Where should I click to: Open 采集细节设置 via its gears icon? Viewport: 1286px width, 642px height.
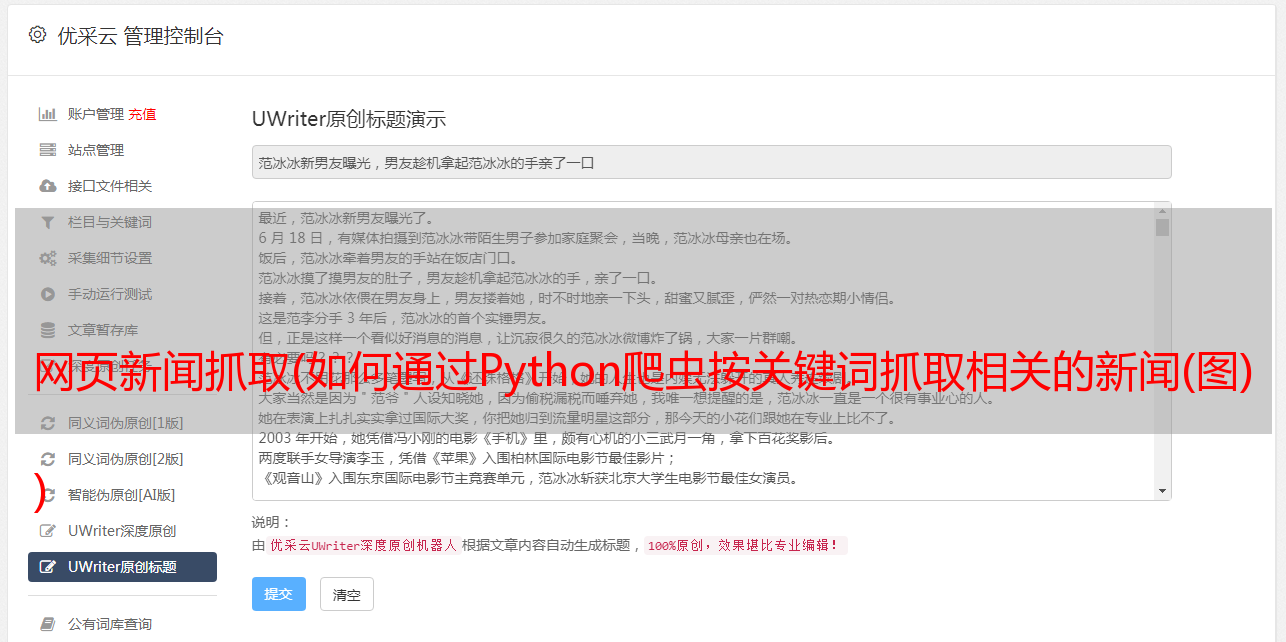pyautogui.click(x=47, y=258)
